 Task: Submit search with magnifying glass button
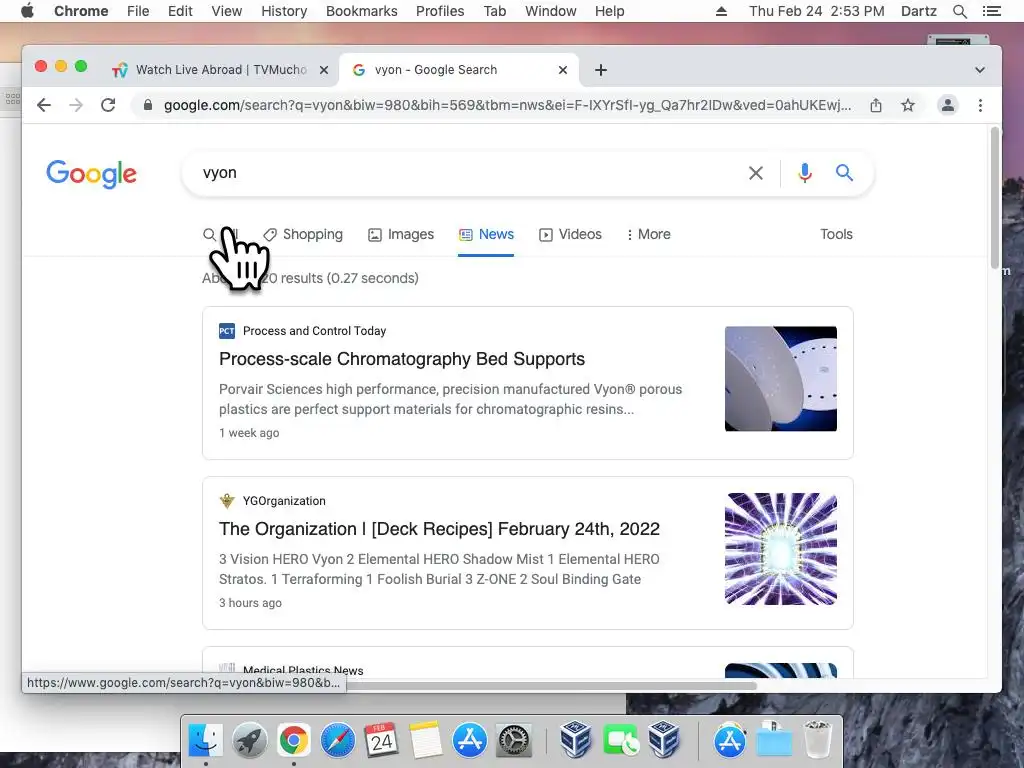tap(844, 173)
